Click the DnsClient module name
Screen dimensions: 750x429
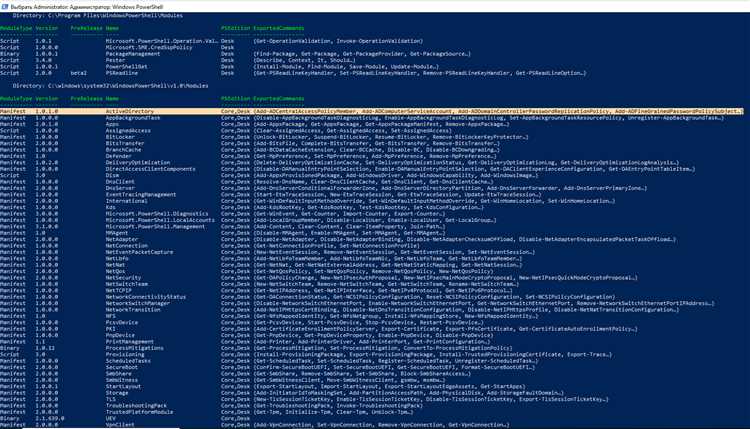[120, 182]
